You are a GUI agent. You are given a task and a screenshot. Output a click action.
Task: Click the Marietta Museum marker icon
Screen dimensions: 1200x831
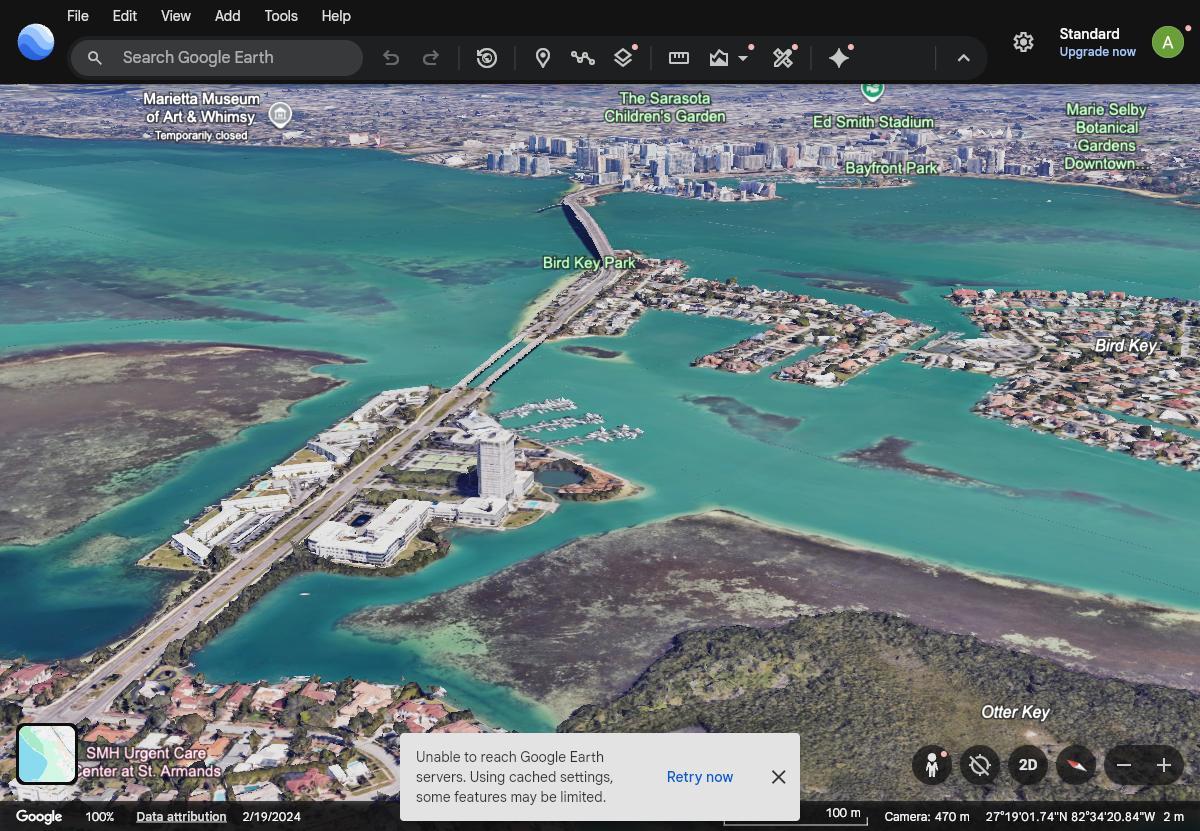(280, 114)
